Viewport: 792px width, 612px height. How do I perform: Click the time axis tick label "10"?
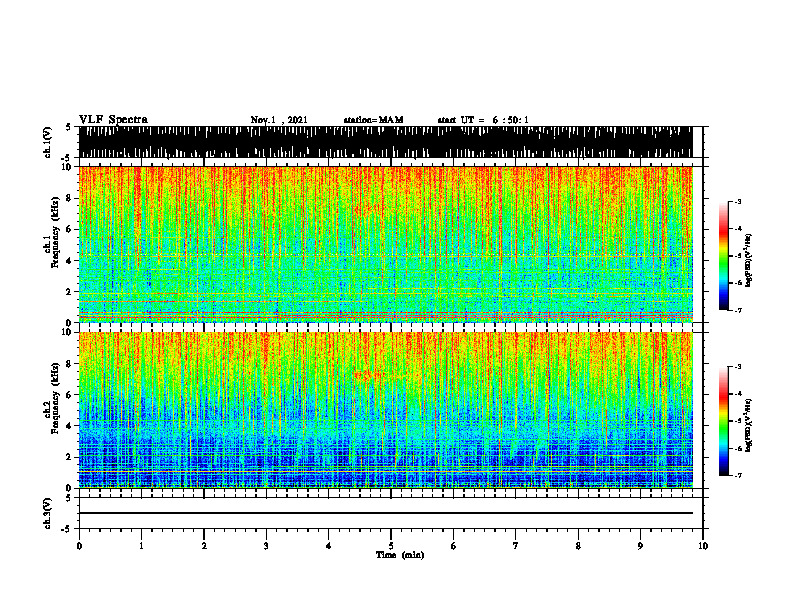(703, 546)
